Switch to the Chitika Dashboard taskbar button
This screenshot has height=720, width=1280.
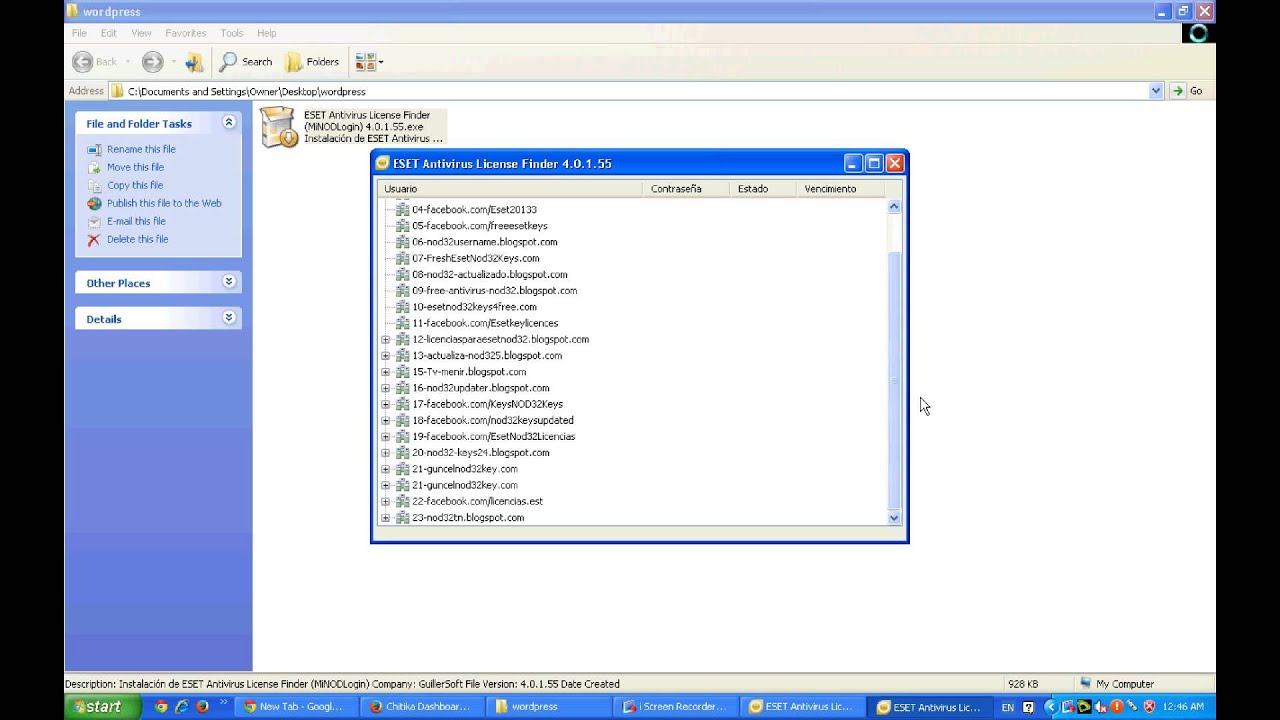pos(420,706)
